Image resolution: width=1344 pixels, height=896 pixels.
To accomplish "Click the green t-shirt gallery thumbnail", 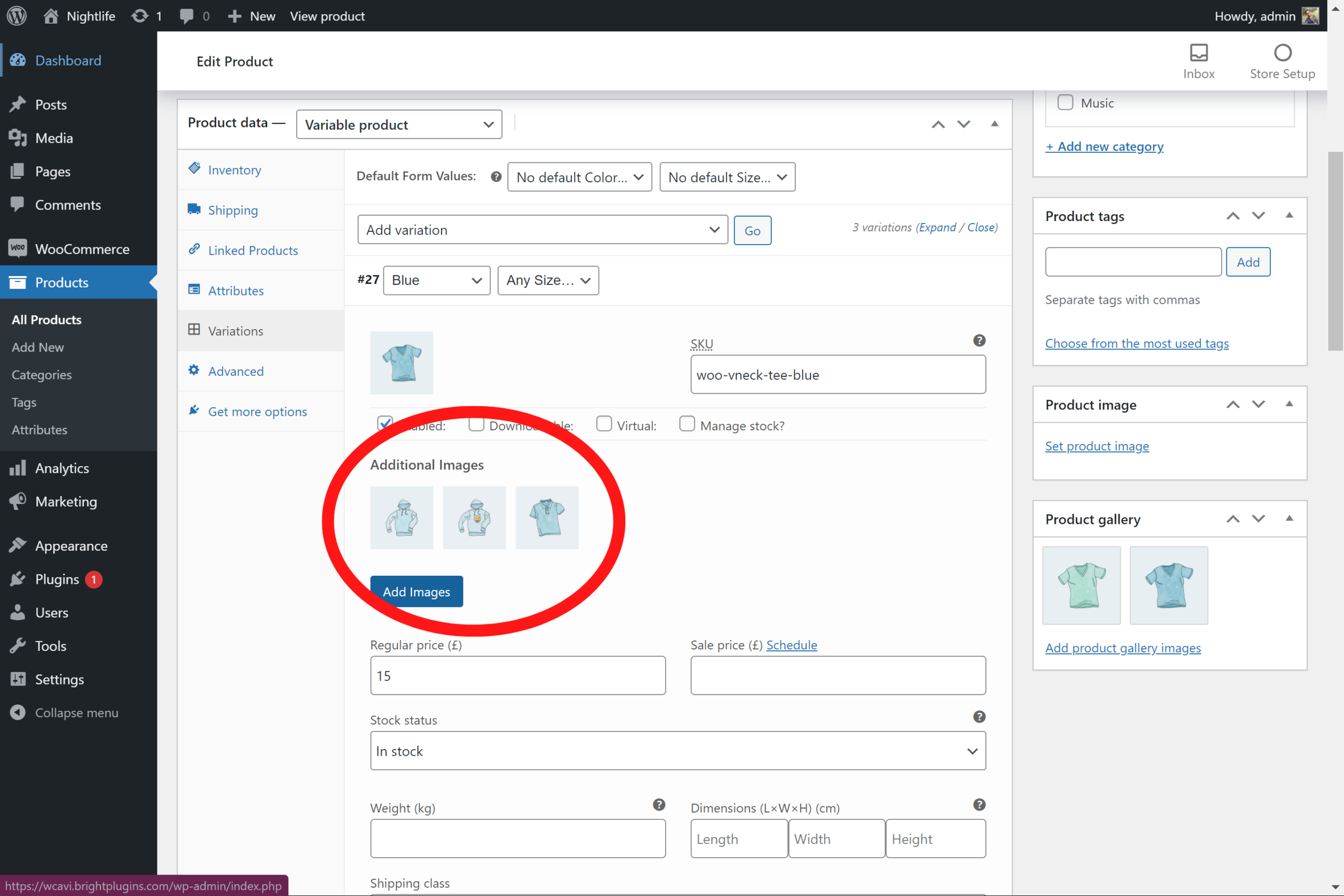I will [x=1081, y=585].
